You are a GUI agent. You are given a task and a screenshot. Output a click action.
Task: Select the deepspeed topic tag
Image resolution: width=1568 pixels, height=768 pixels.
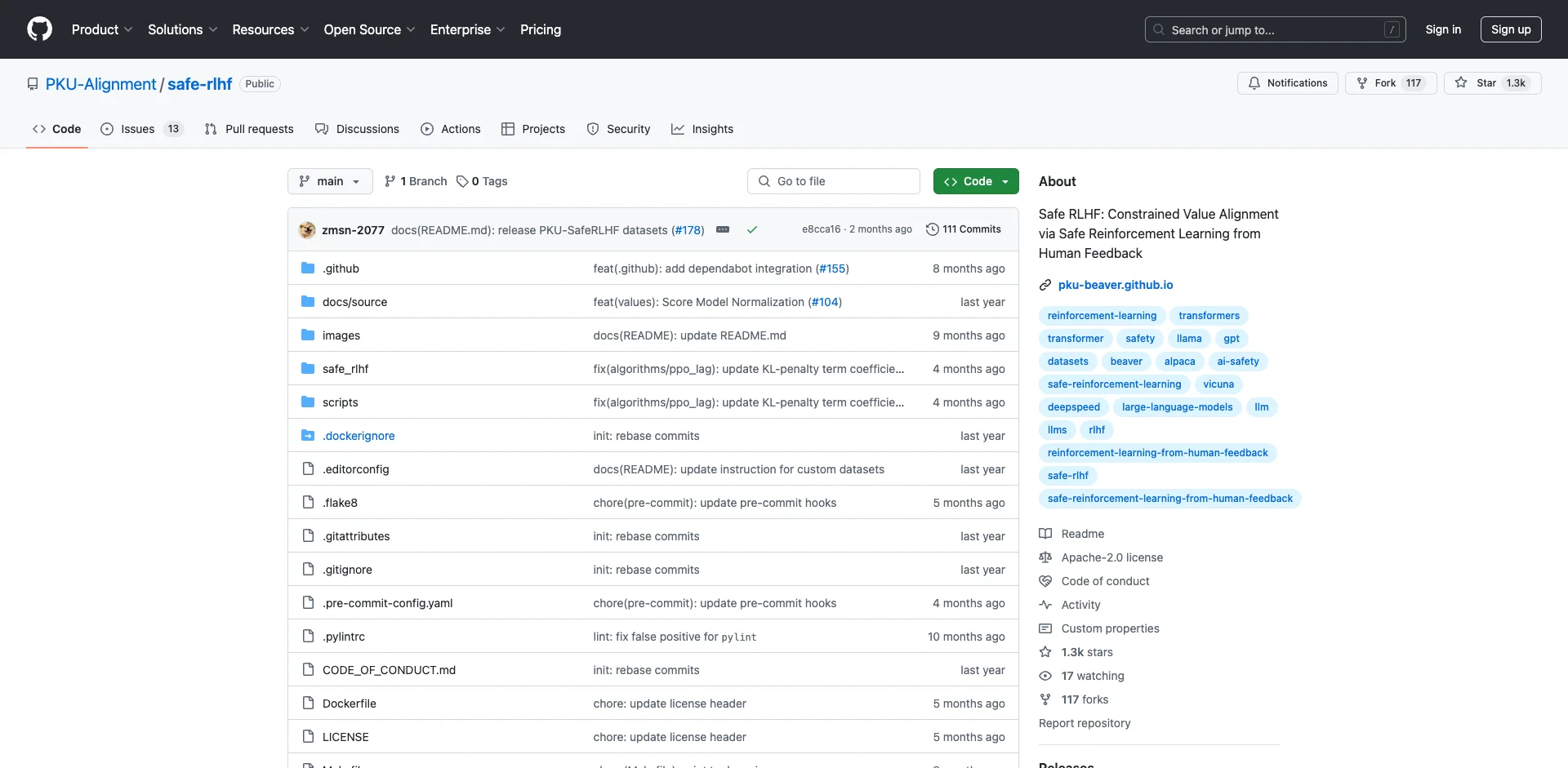coord(1073,407)
